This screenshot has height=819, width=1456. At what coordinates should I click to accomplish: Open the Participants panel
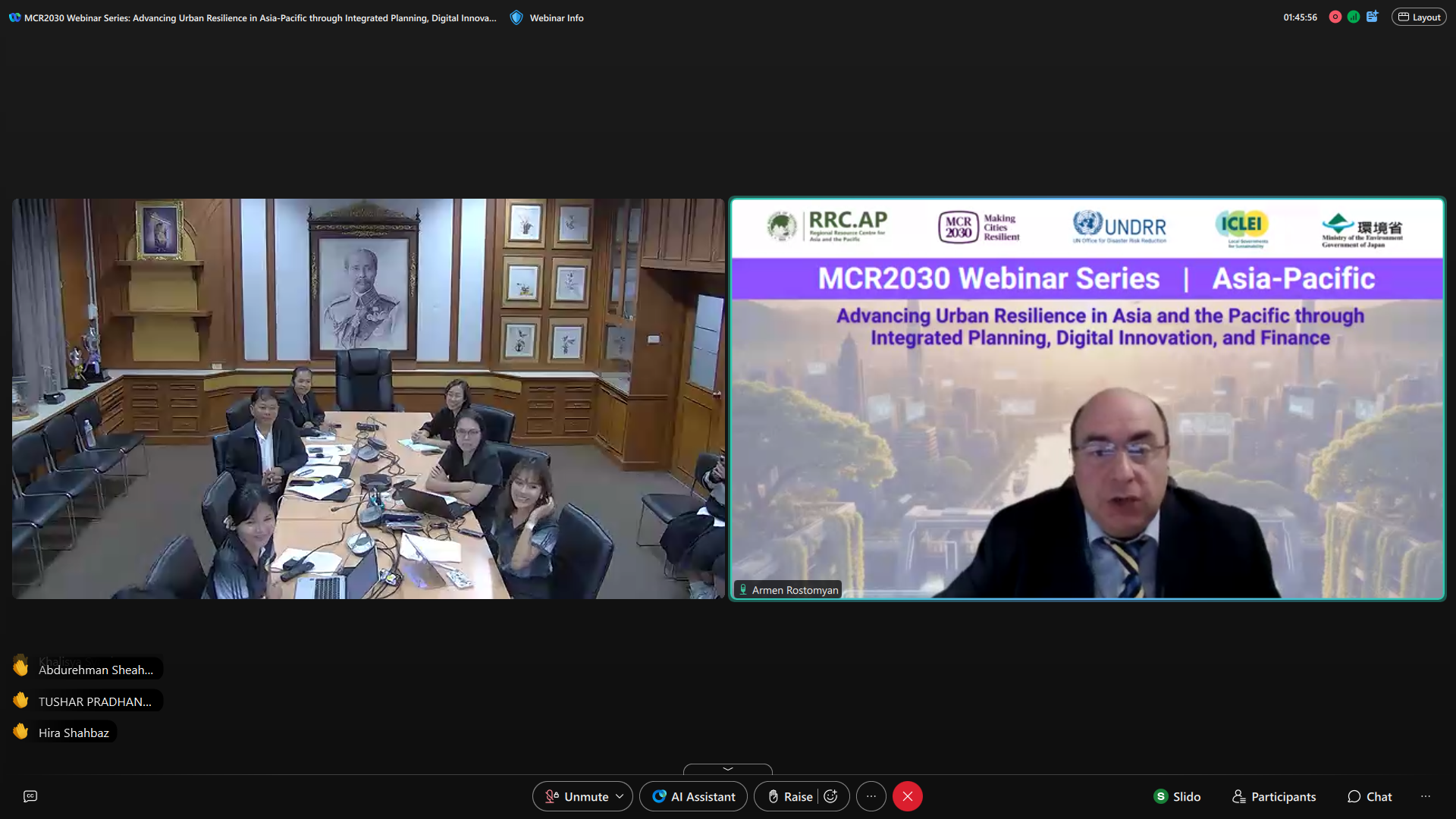pyautogui.click(x=1274, y=796)
